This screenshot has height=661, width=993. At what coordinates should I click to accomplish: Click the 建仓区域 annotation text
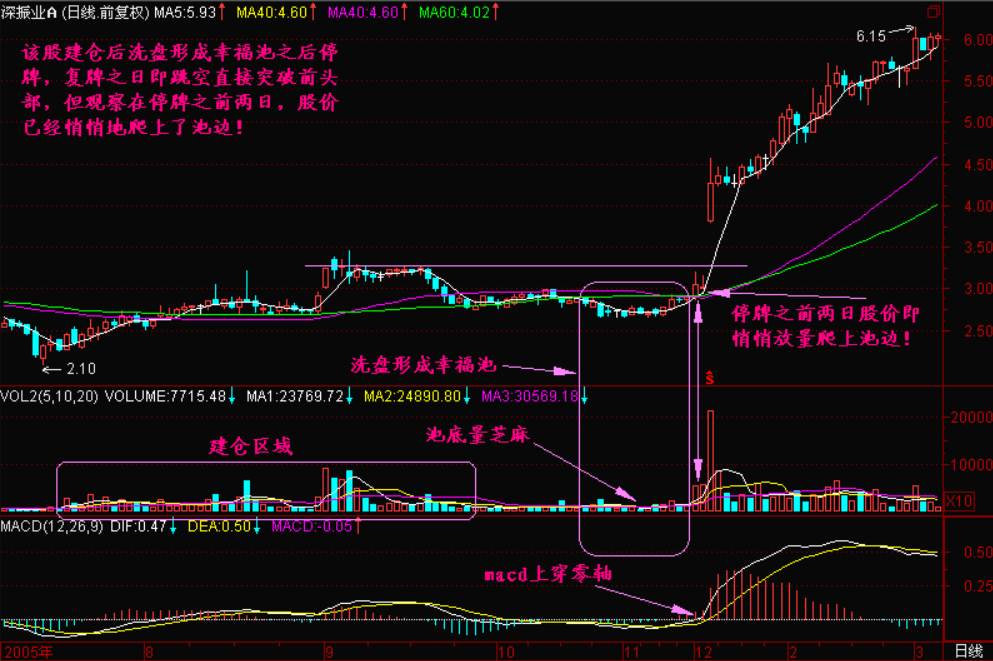tap(251, 446)
